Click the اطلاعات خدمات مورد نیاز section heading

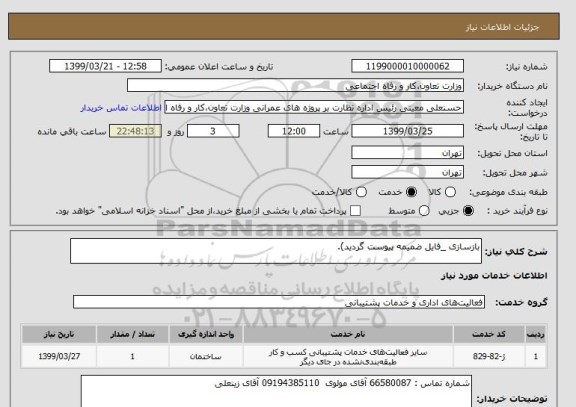(x=494, y=276)
